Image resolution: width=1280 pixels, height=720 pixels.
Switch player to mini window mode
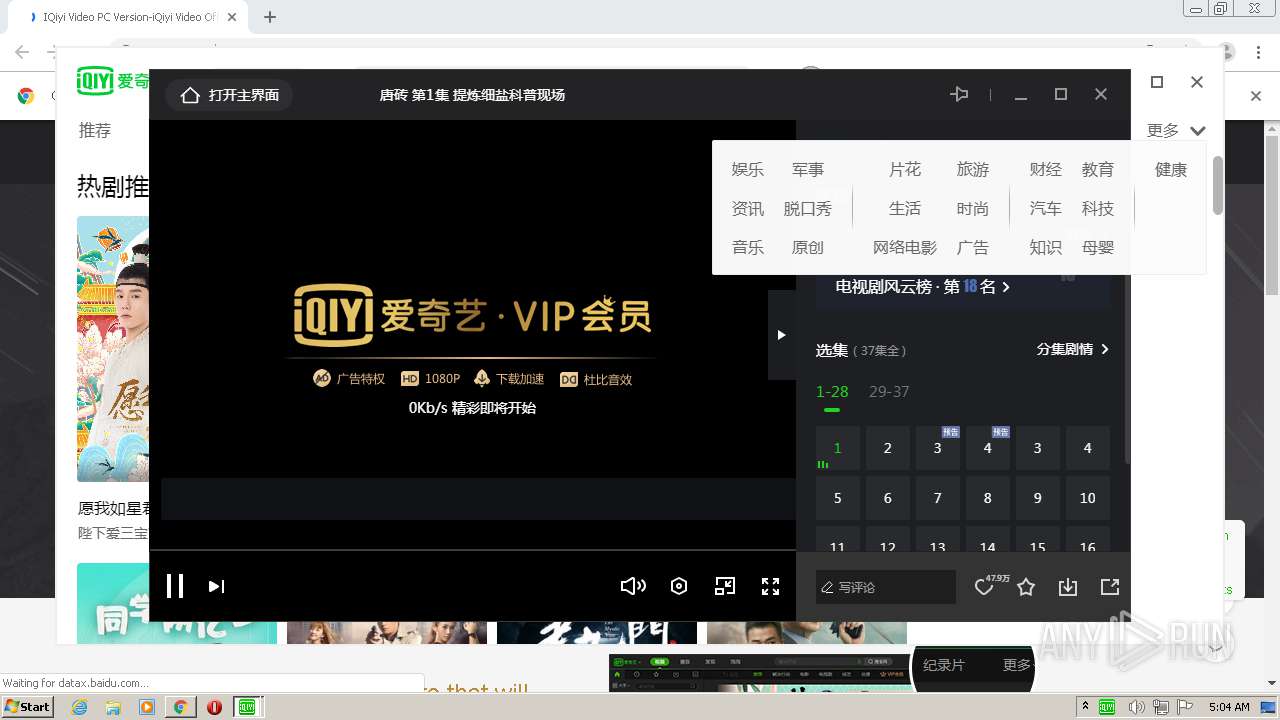coord(725,586)
